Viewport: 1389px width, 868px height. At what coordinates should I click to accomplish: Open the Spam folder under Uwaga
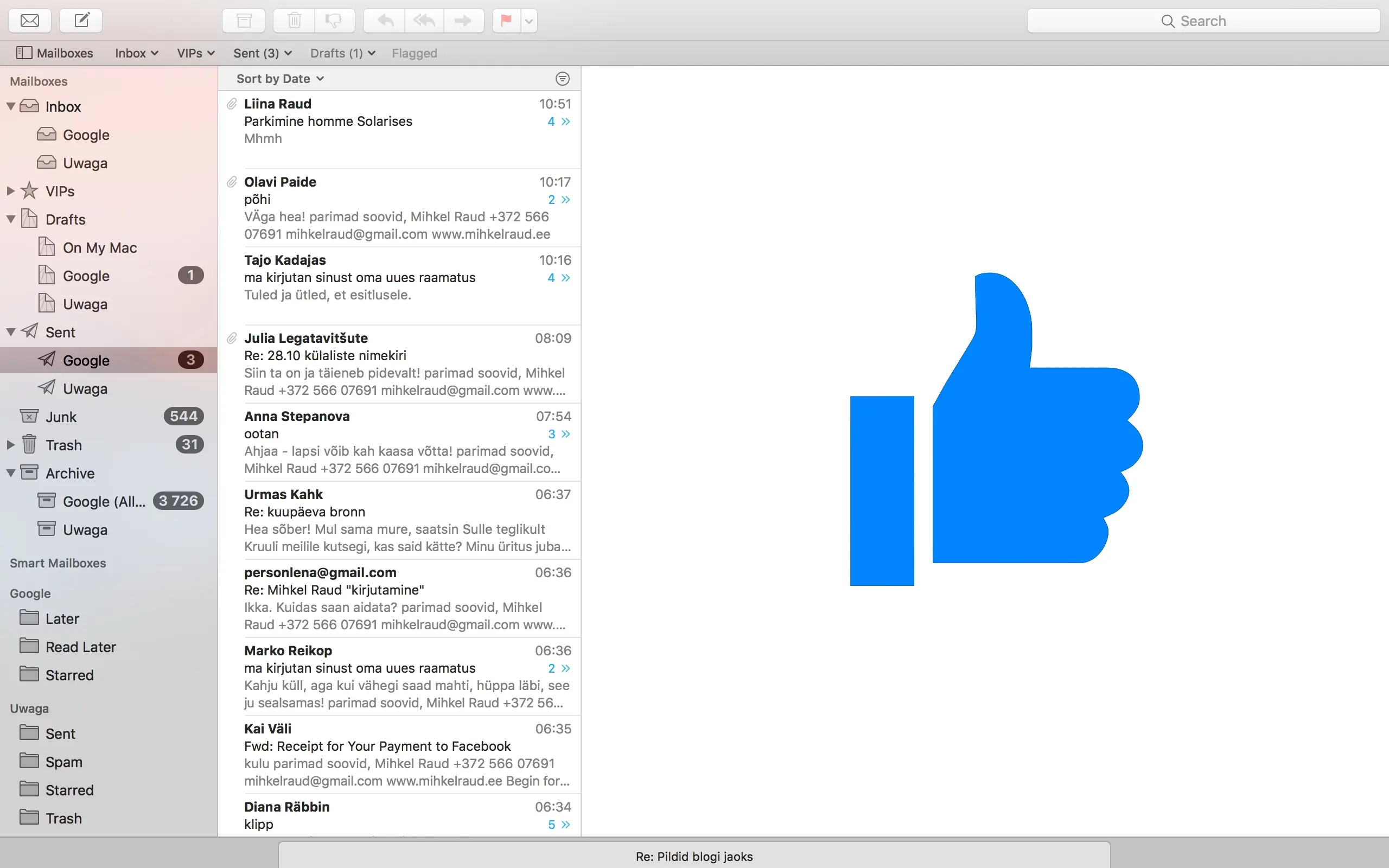point(109,761)
